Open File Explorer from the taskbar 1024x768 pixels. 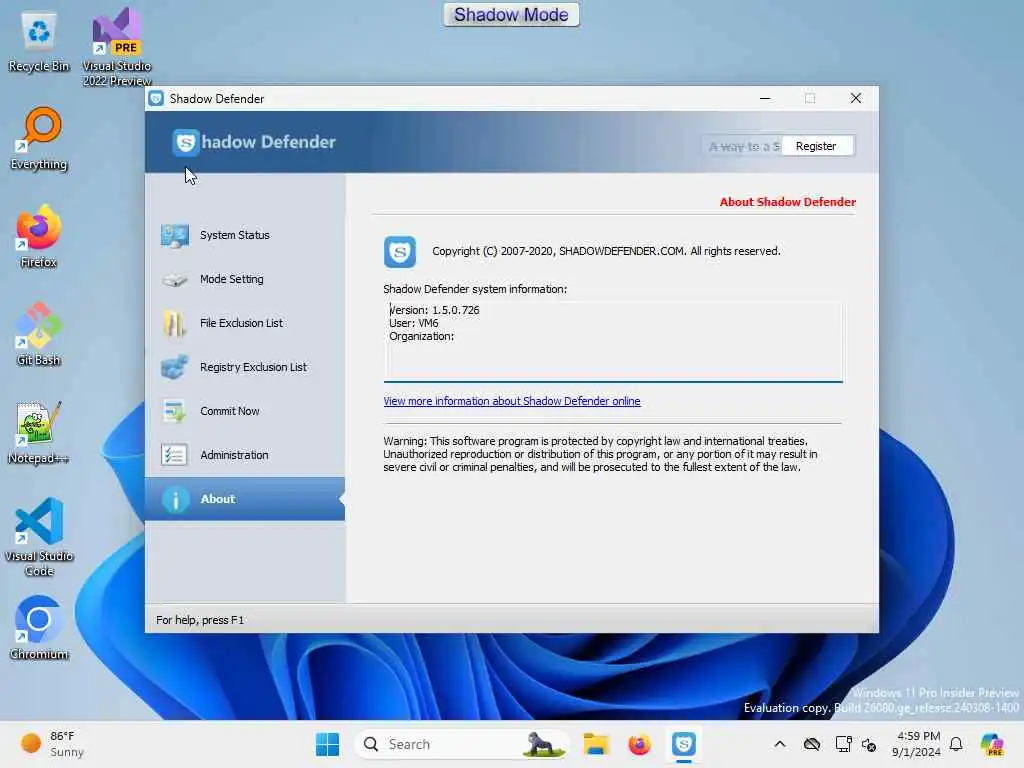596,744
